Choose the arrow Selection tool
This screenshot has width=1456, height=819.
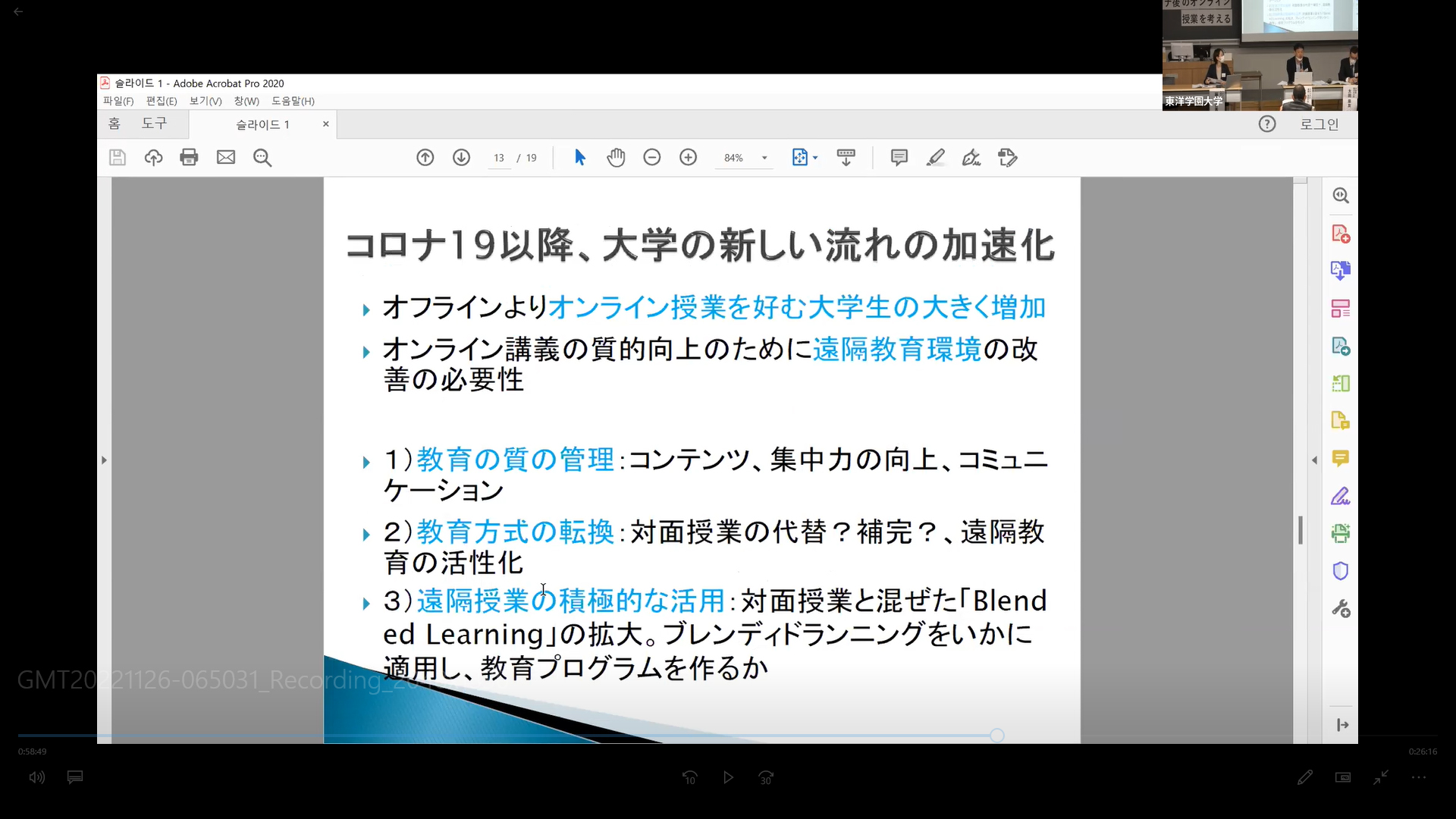pos(580,158)
